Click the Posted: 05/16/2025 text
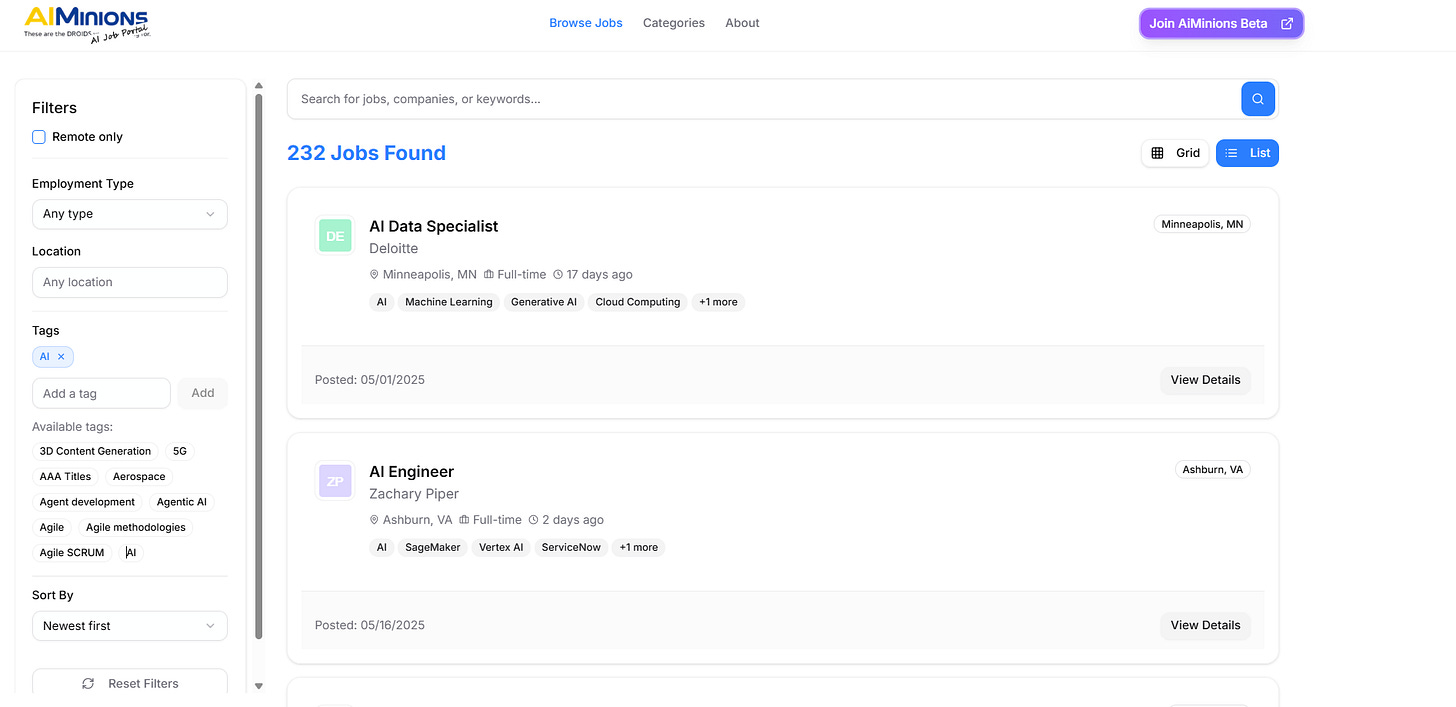 [x=370, y=625]
